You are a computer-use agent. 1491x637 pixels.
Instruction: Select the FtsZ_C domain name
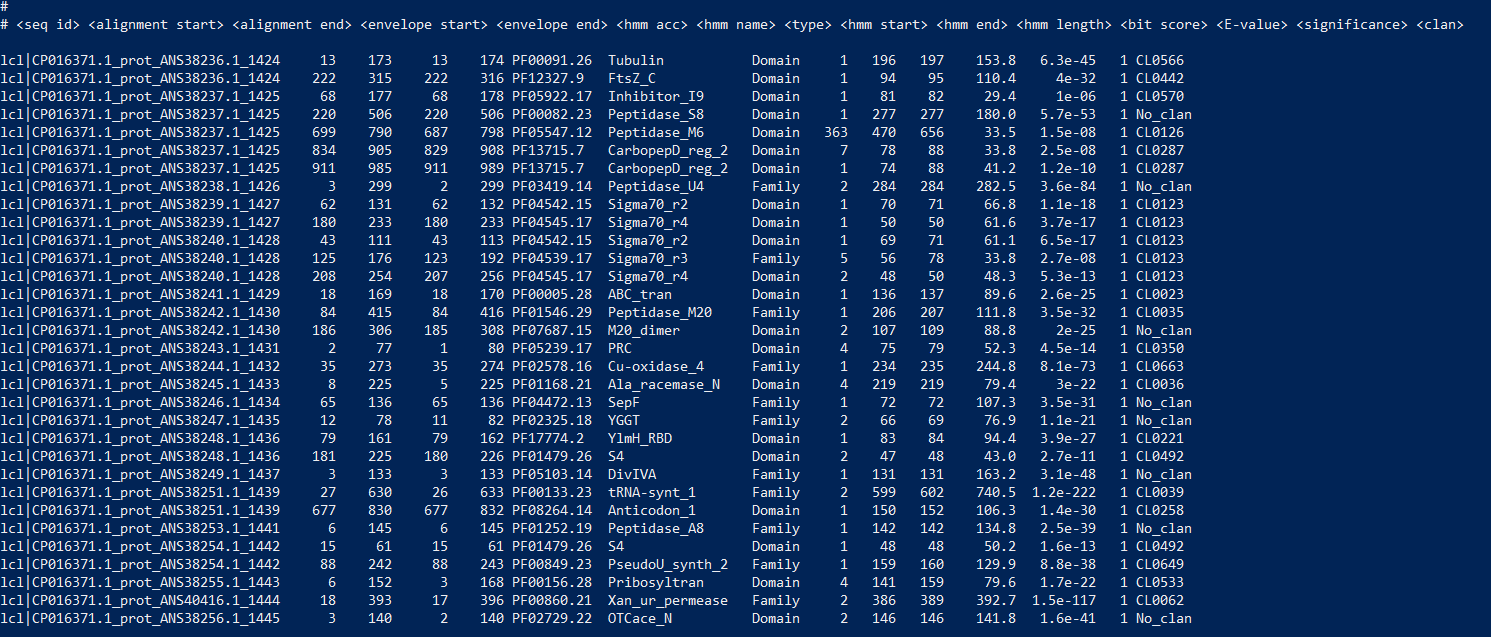click(630, 78)
